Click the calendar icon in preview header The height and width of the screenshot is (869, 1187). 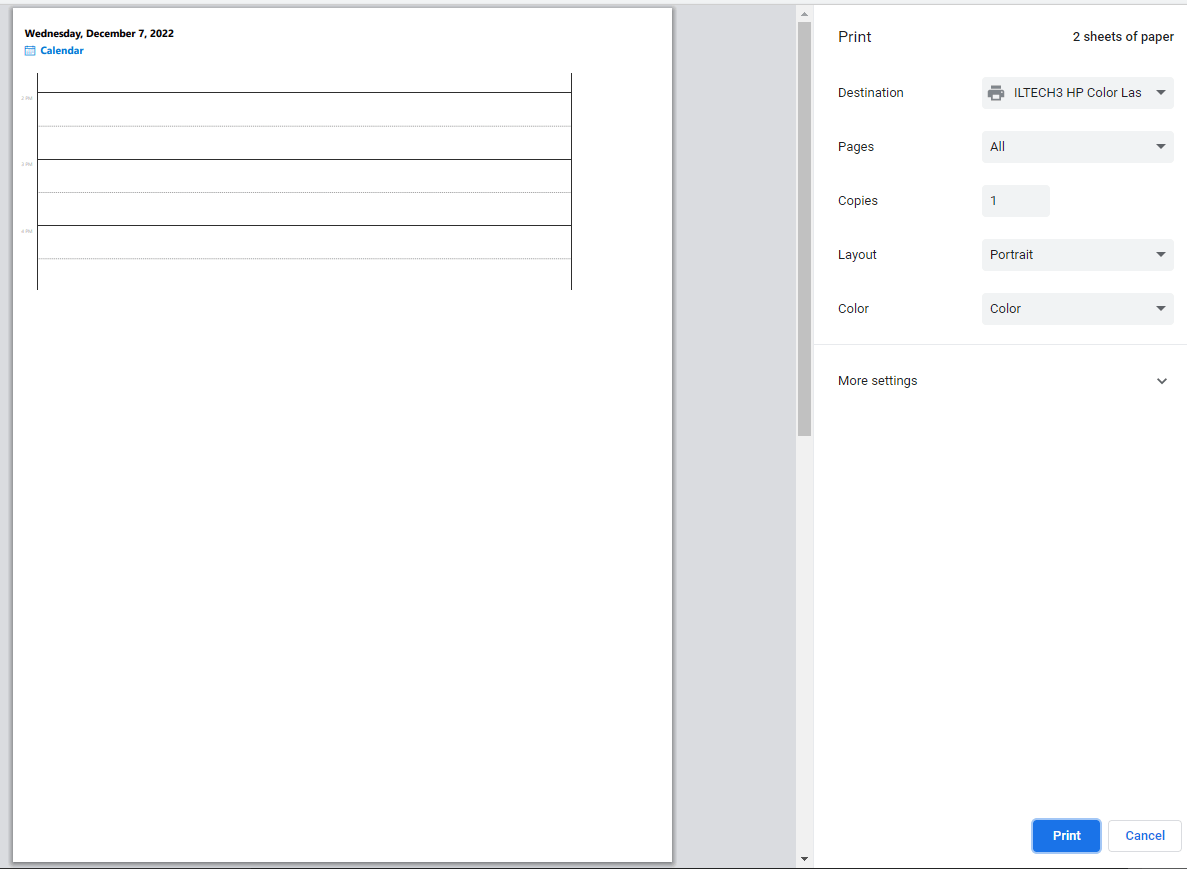[x=30, y=51]
